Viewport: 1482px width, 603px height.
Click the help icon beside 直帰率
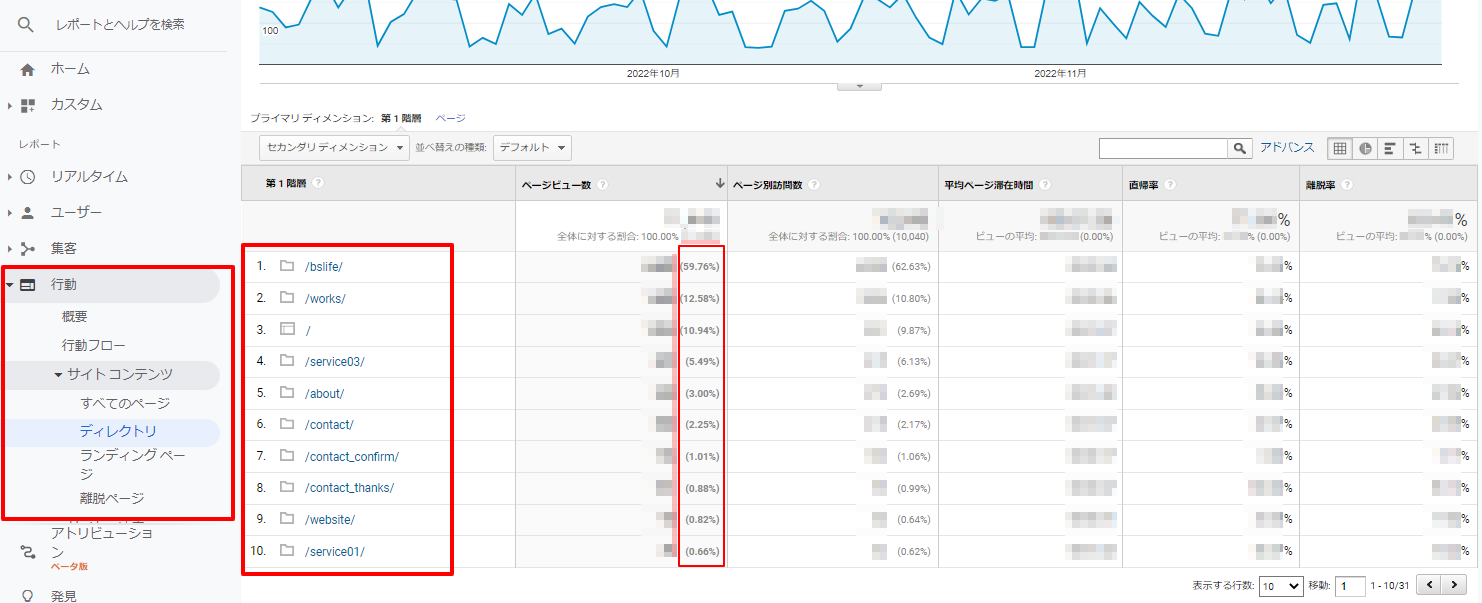click(x=1170, y=185)
